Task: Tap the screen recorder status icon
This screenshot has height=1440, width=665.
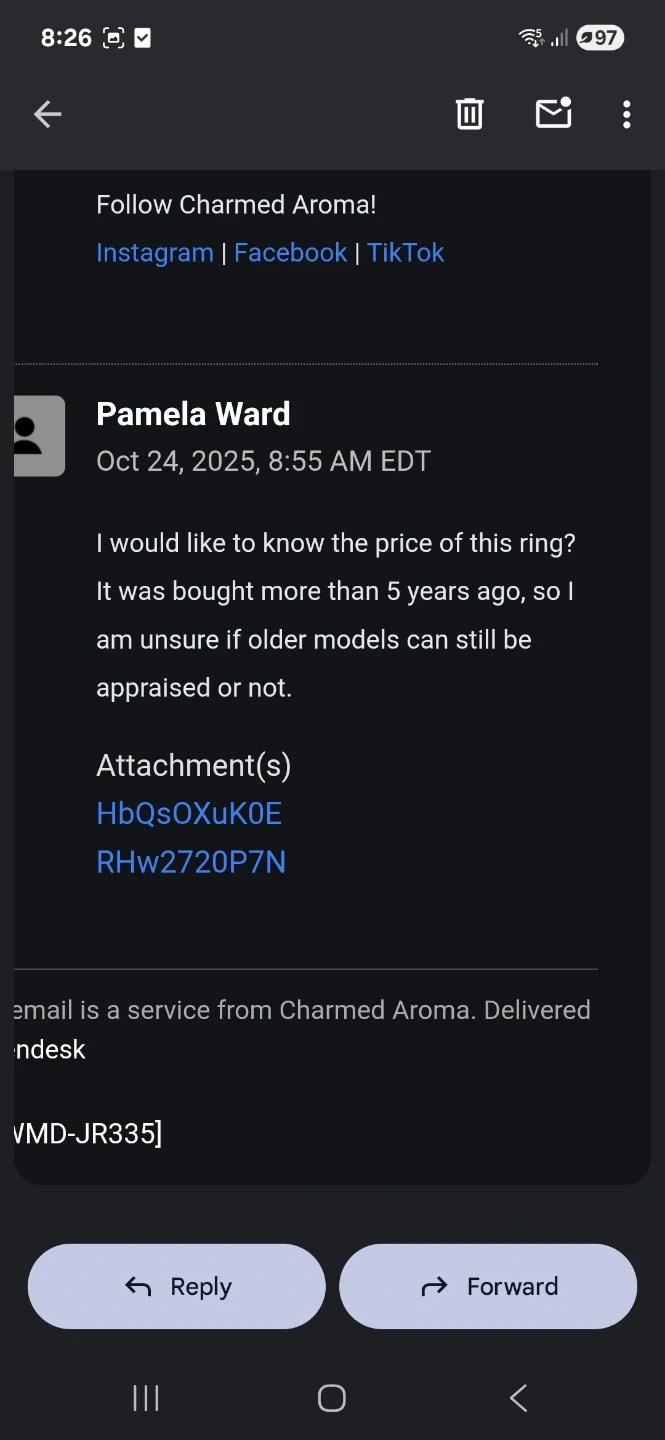Action: pyautogui.click(x=114, y=38)
